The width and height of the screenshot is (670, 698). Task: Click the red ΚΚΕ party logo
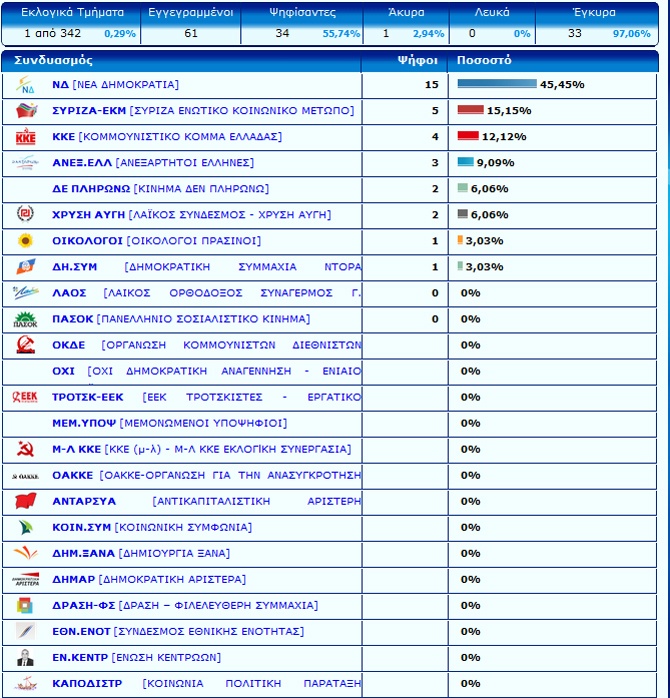25,137
